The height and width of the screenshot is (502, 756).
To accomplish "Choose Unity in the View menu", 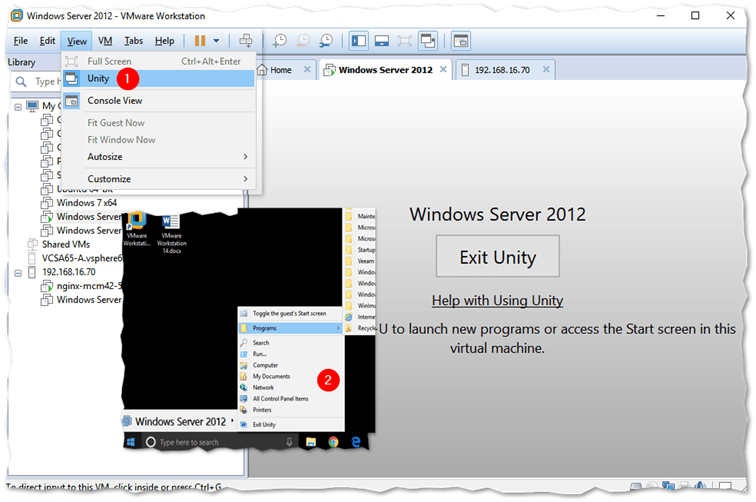I will click(158, 79).
